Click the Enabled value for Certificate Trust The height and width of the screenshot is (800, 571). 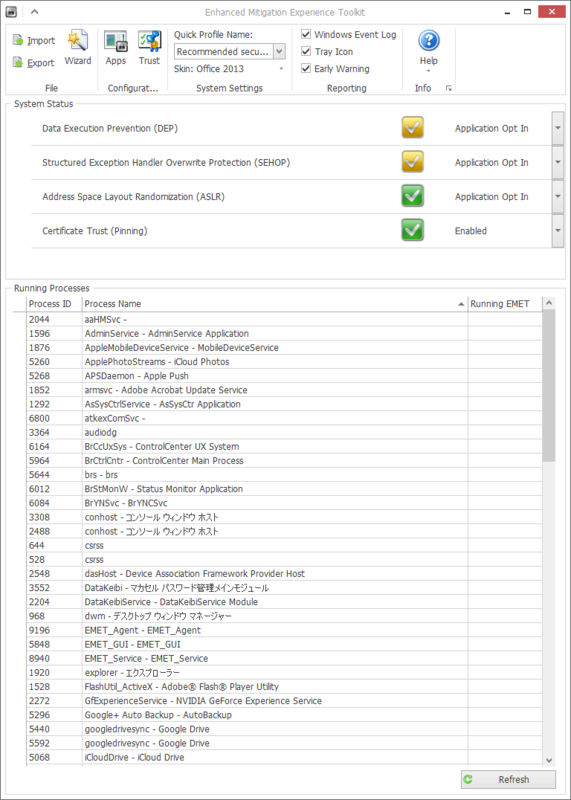pyautogui.click(x=470, y=231)
